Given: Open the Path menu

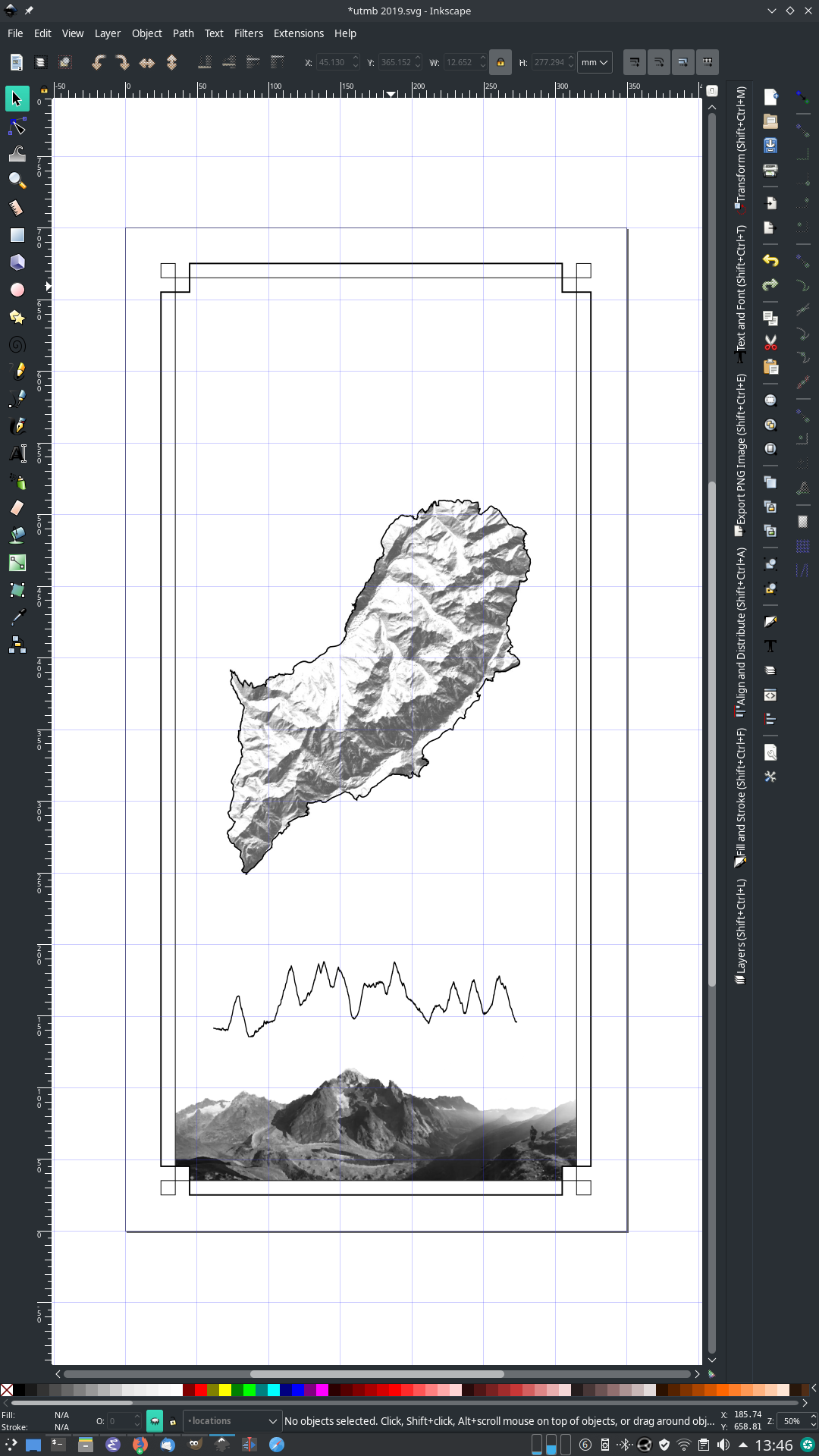Looking at the screenshot, I should [x=184, y=33].
